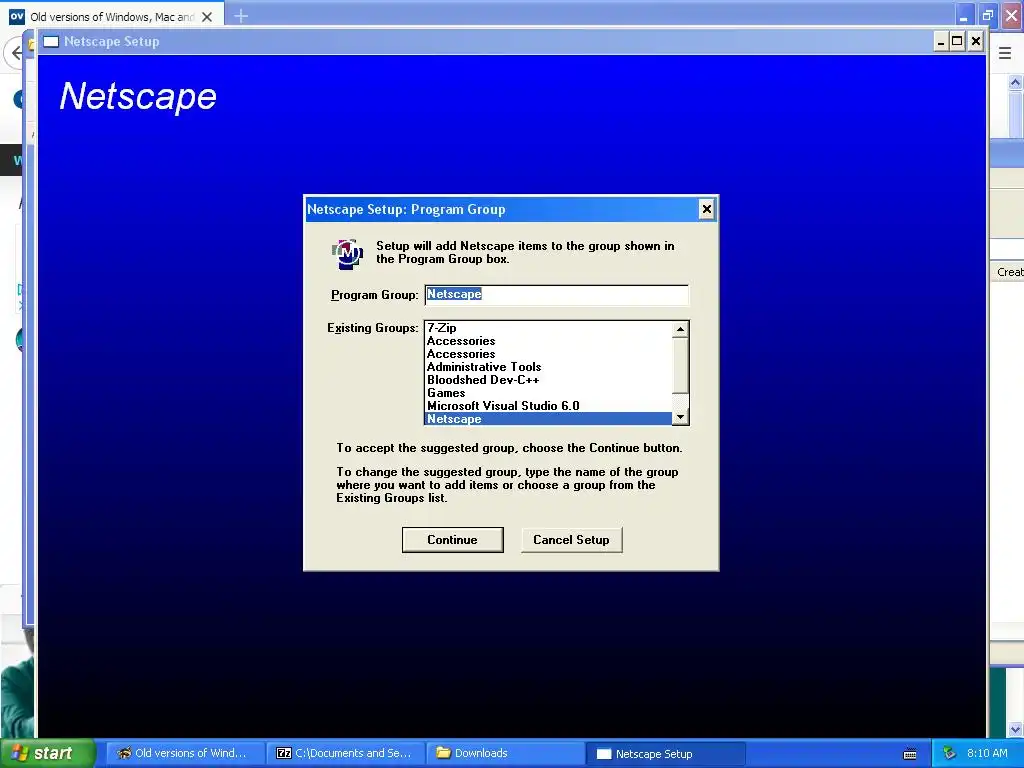The image size is (1024, 768).
Task: Restore down the browser window
Action: [x=987, y=15]
